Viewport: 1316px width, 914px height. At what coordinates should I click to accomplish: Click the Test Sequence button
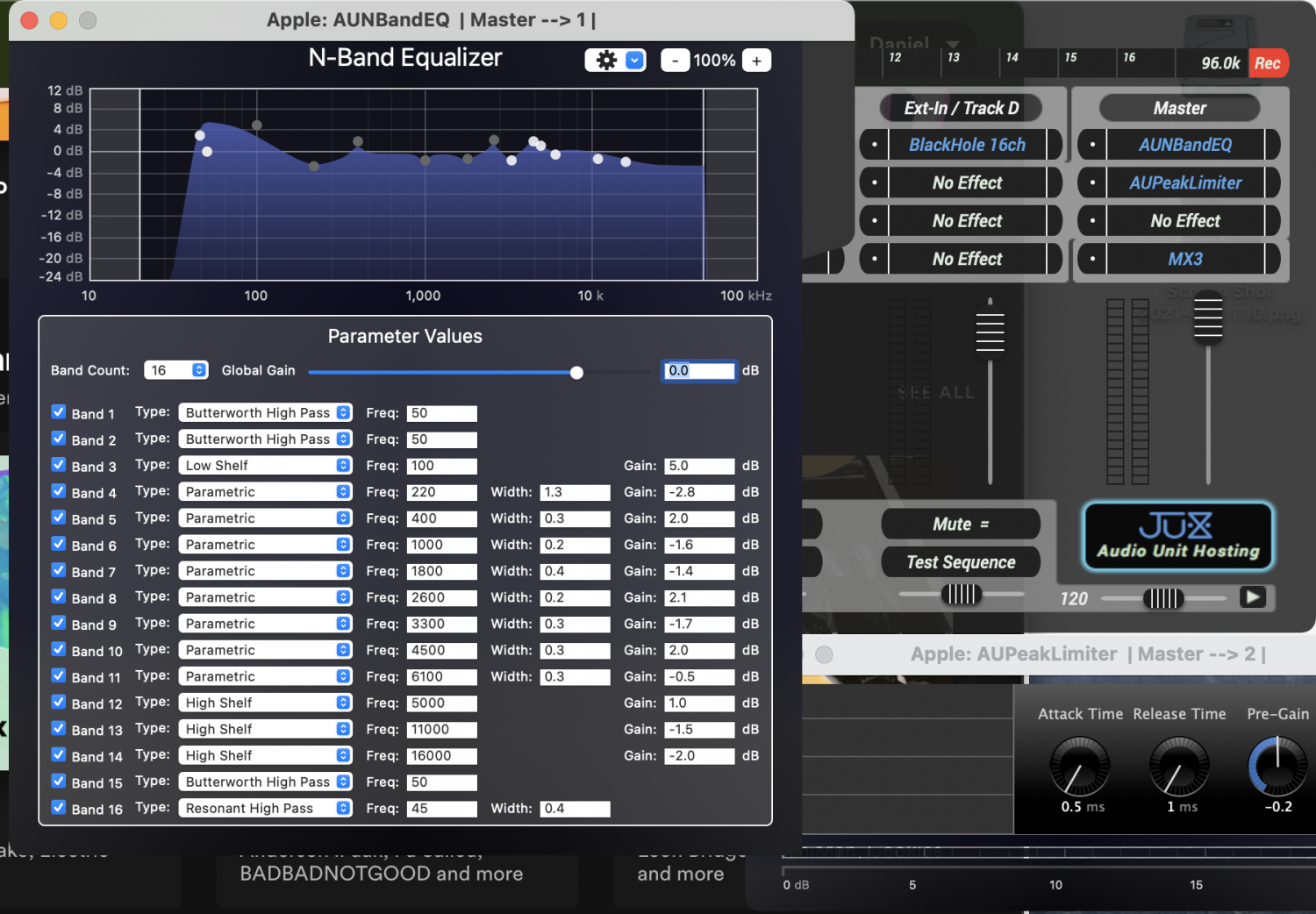pos(961,562)
